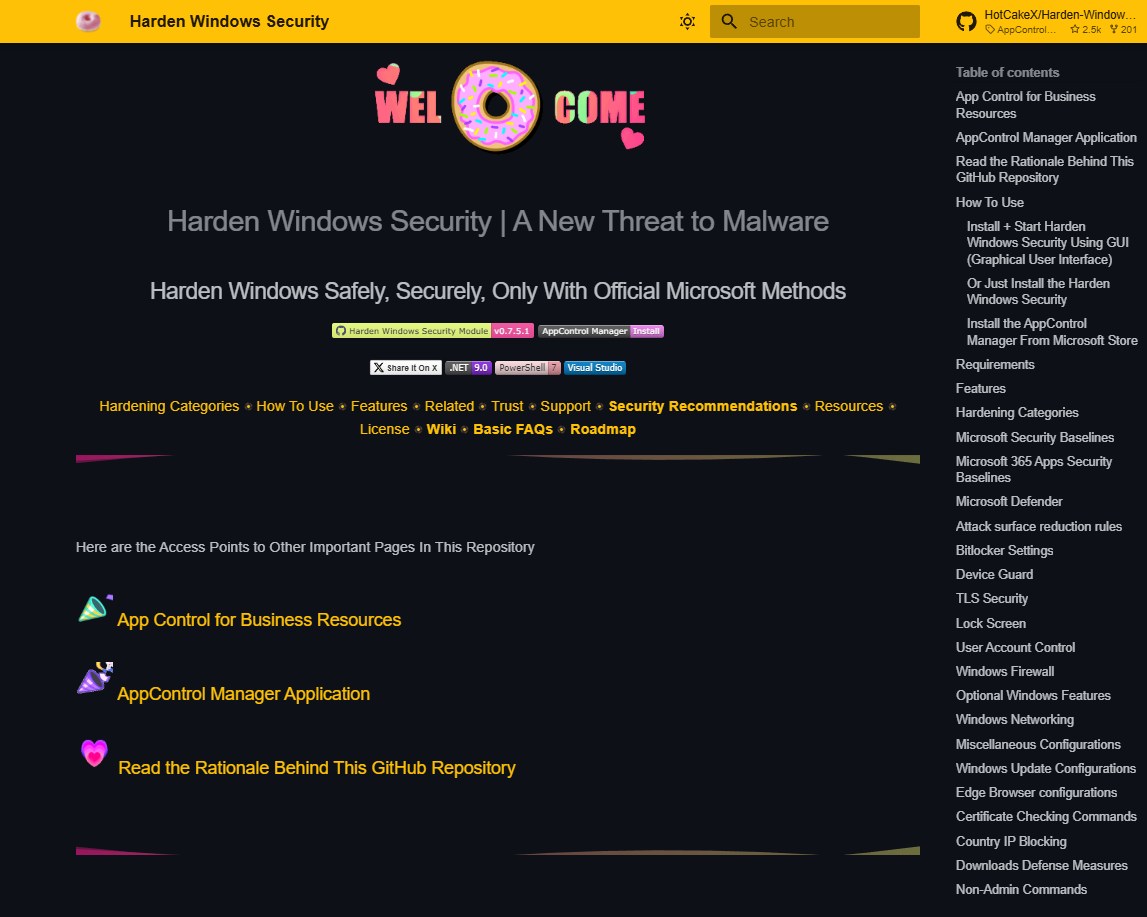1147x917 pixels.
Task: Select AppControl Manager Application in table of contents
Action: 1046,137
